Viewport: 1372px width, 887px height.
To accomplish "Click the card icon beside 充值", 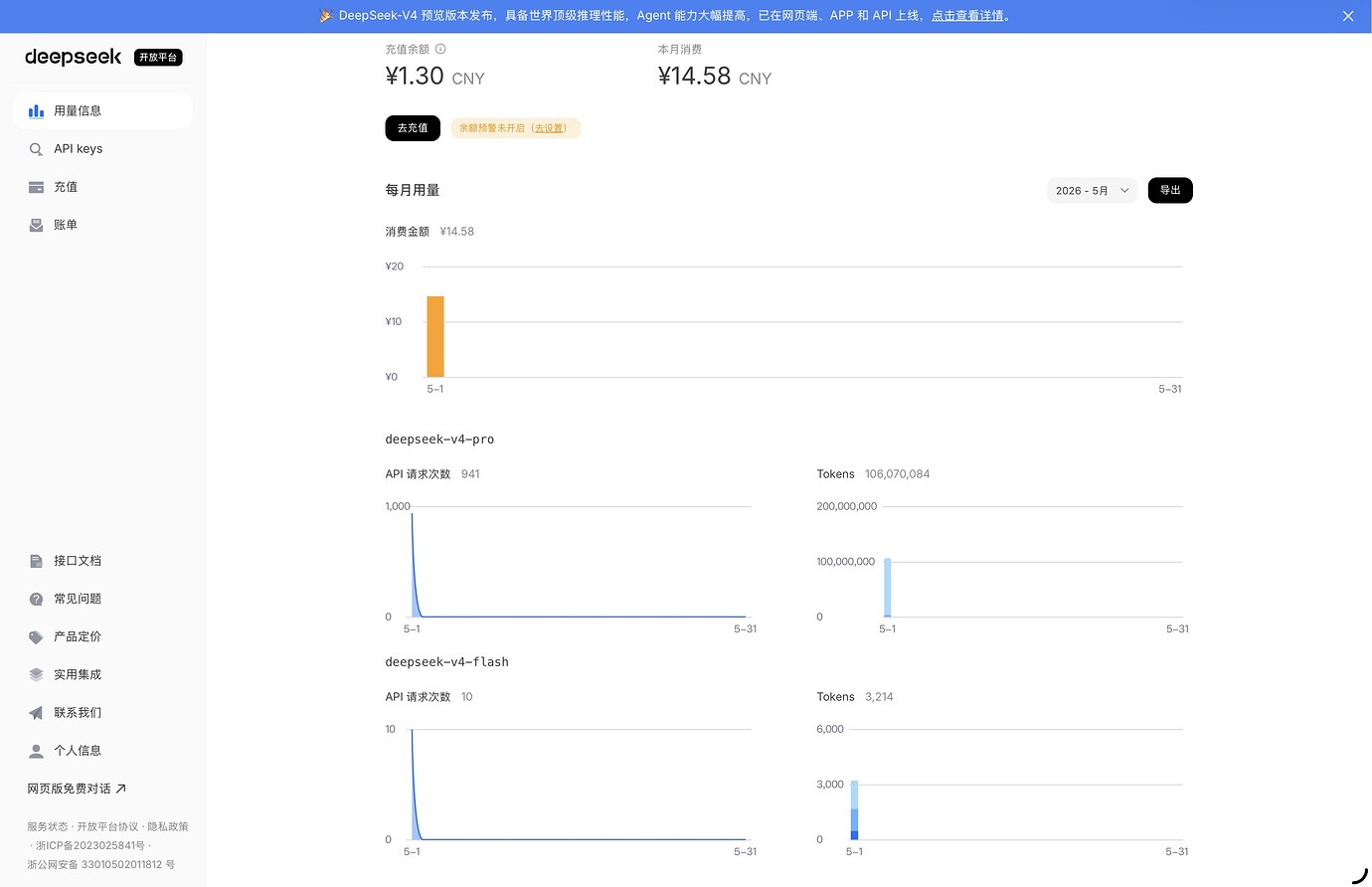I will (36, 187).
